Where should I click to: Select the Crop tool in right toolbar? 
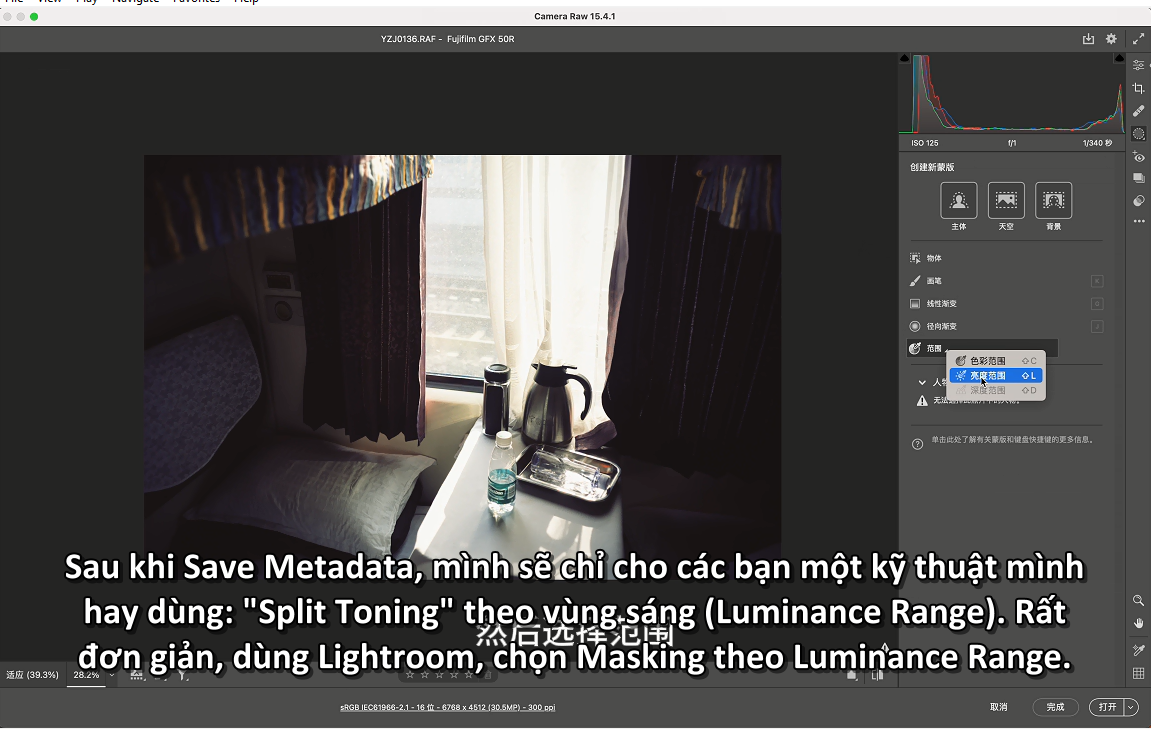pyautogui.click(x=1138, y=88)
